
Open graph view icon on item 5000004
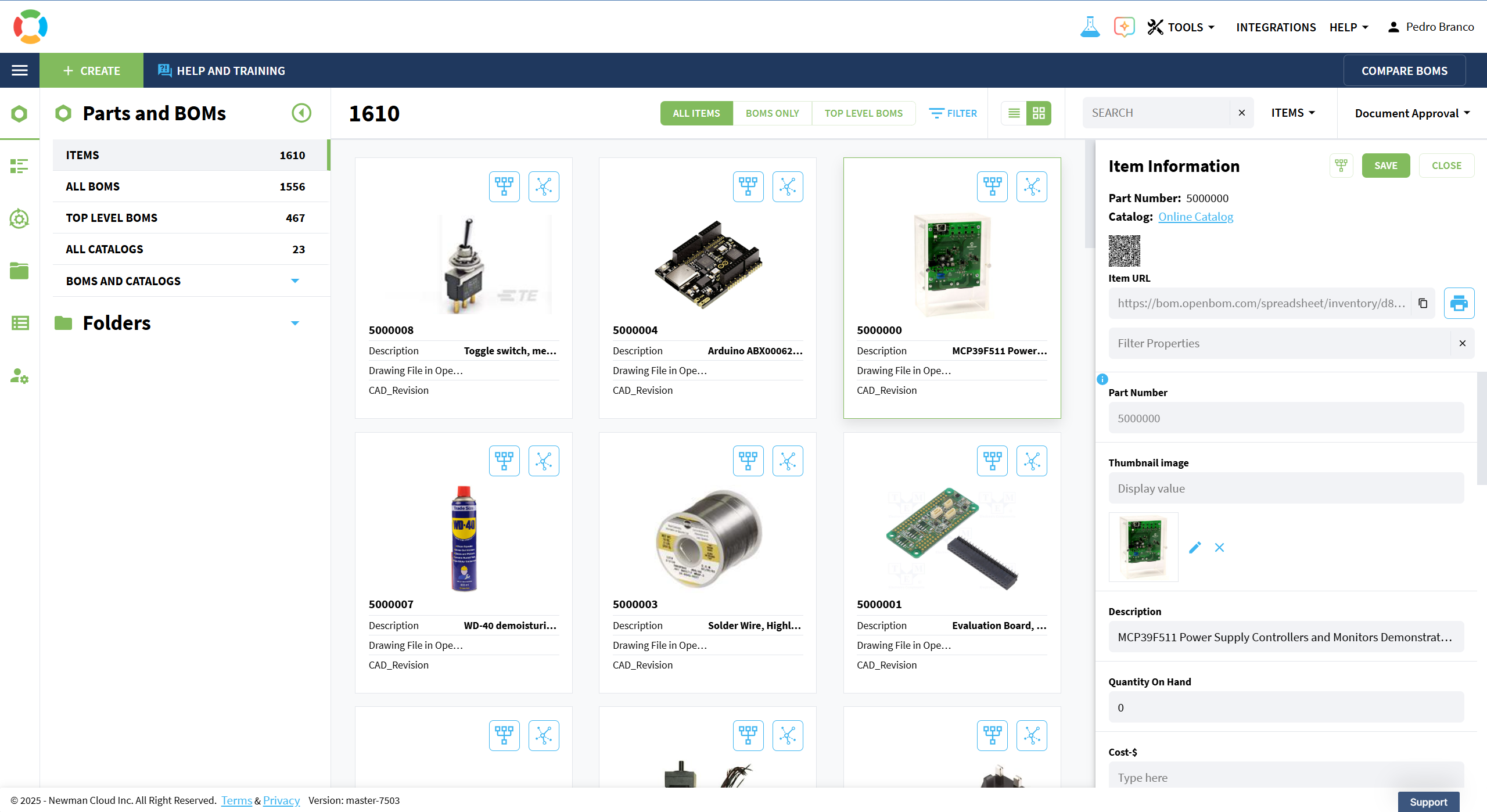click(x=788, y=186)
